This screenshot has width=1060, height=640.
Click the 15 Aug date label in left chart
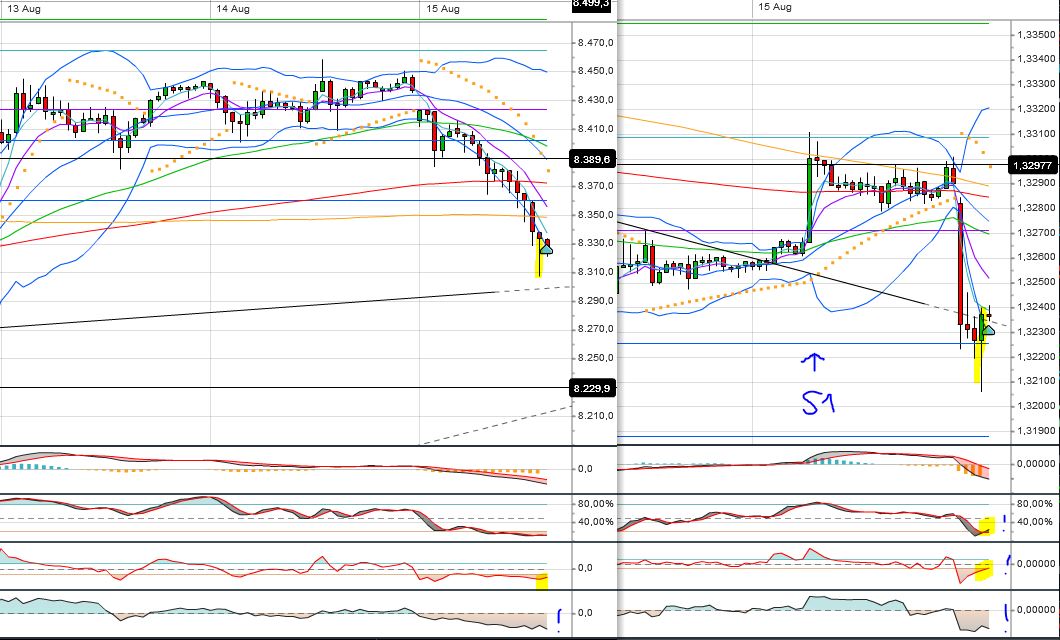pyautogui.click(x=443, y=9)
